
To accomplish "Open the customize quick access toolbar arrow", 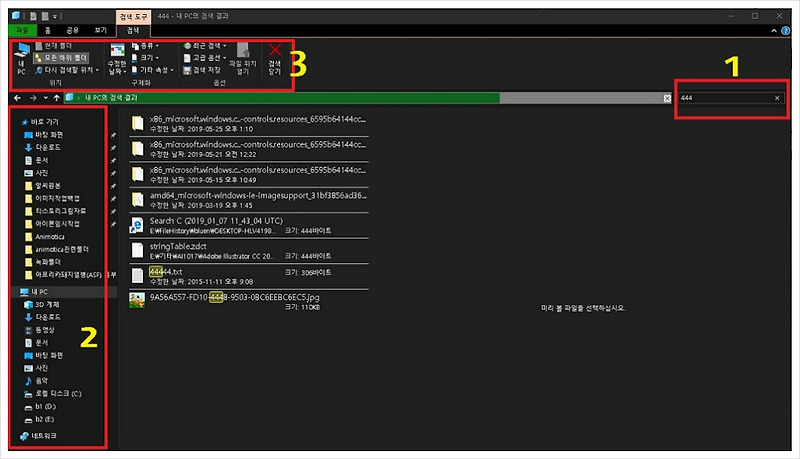I will pos(55,17).
